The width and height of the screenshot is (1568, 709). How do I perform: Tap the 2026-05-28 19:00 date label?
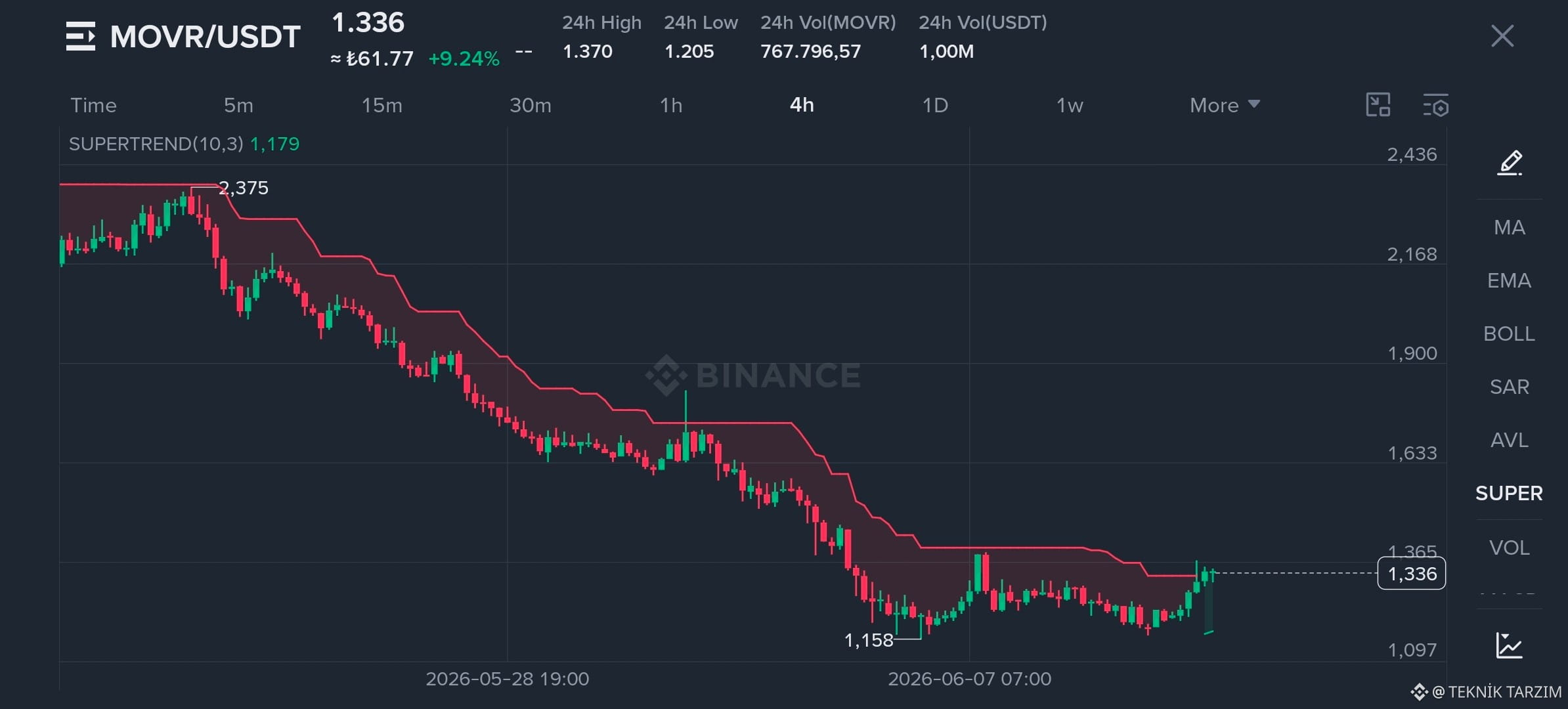pyautogui.click(x=508, y=679)
